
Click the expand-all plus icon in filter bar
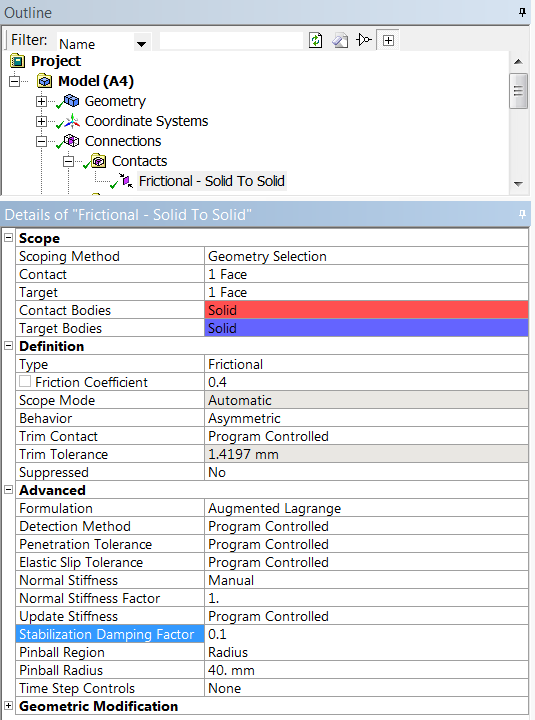(x=388, y=40)
